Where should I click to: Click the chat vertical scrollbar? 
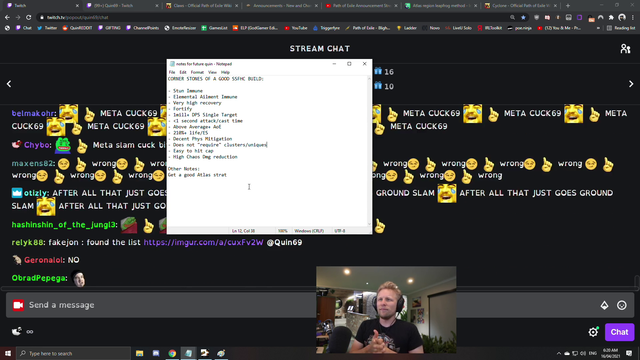tap(636, 282)
